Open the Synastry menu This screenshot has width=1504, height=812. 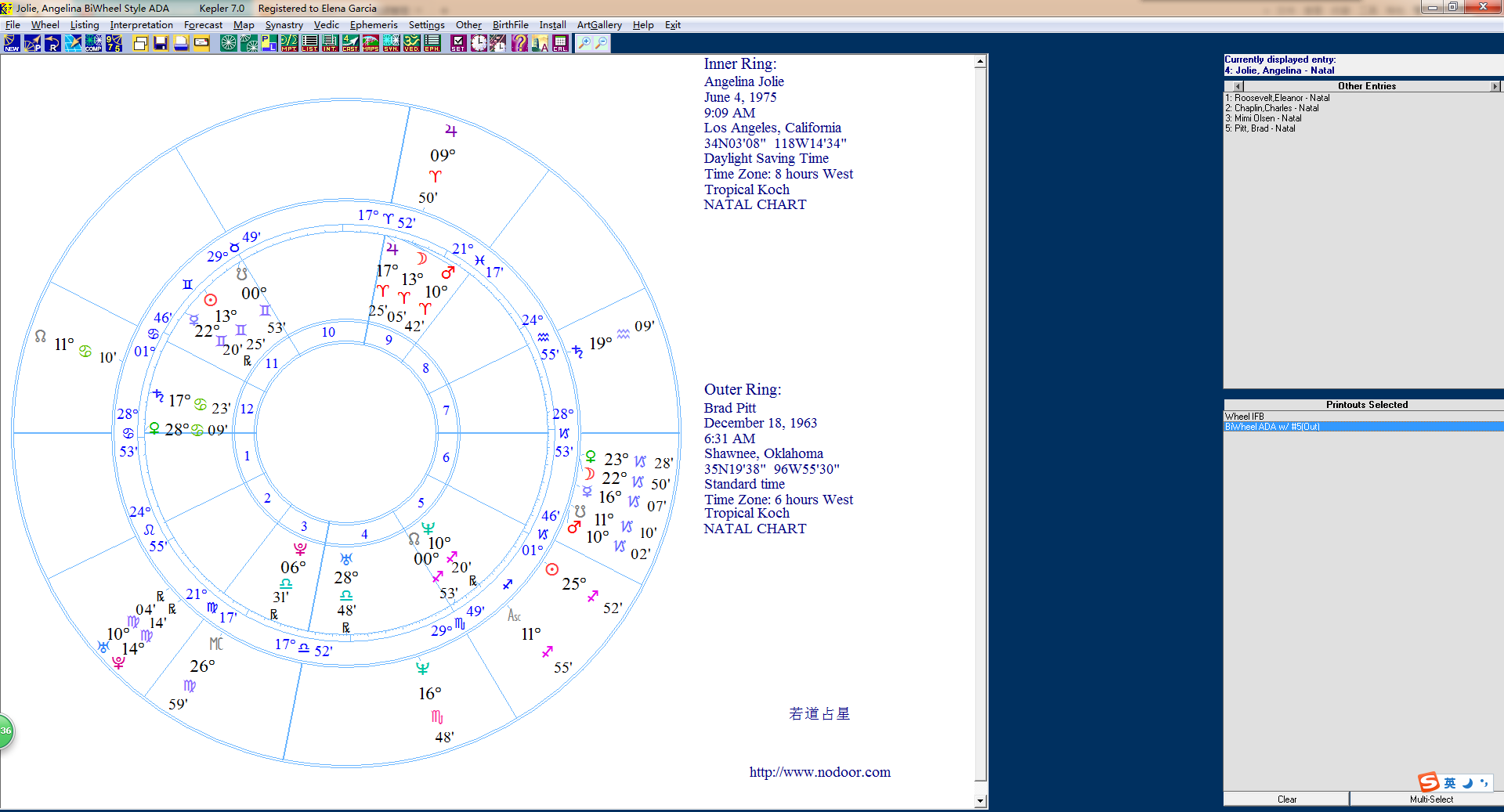click(x=284, y=25)
